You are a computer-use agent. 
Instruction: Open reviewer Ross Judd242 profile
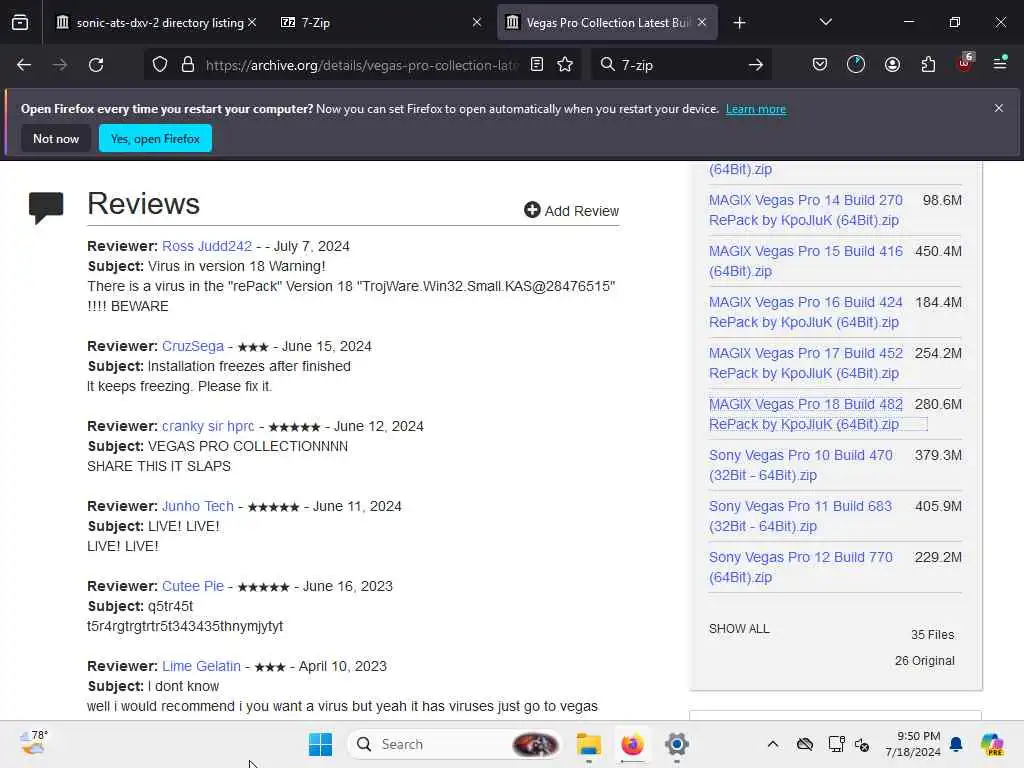pyautogui.click(x=207, y=246)
